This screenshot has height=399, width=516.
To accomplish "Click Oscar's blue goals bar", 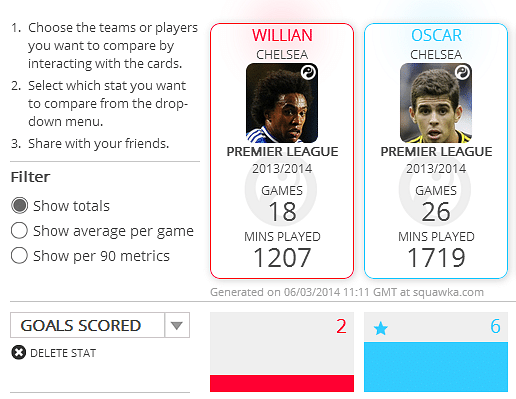I will 436,367.
